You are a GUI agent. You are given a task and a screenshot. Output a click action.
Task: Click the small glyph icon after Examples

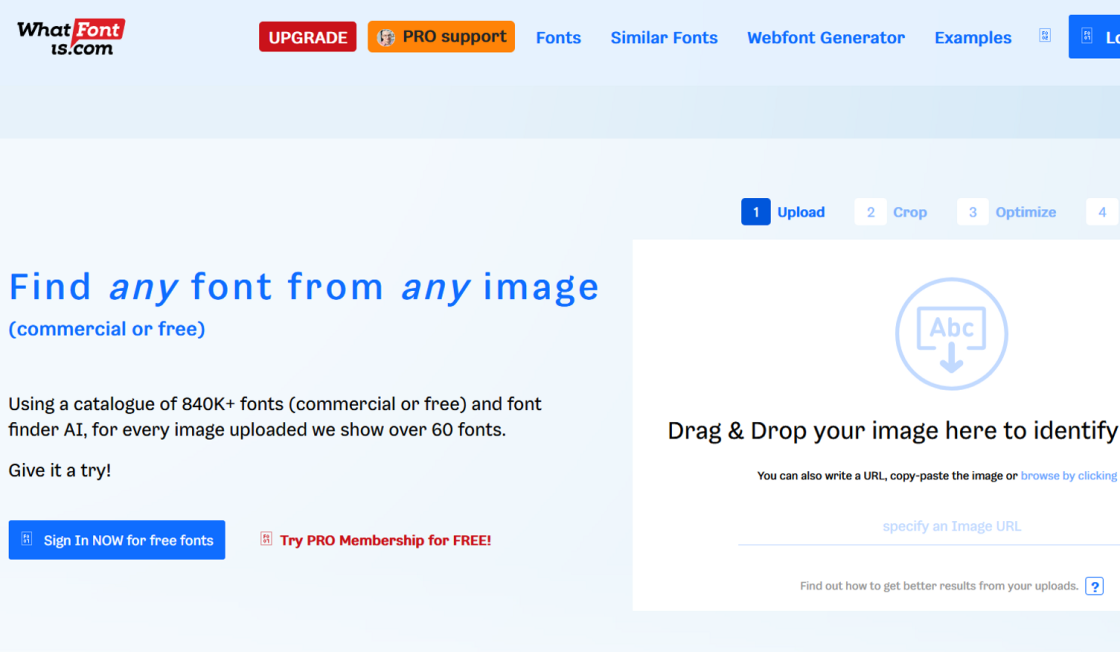point(1045,35)
